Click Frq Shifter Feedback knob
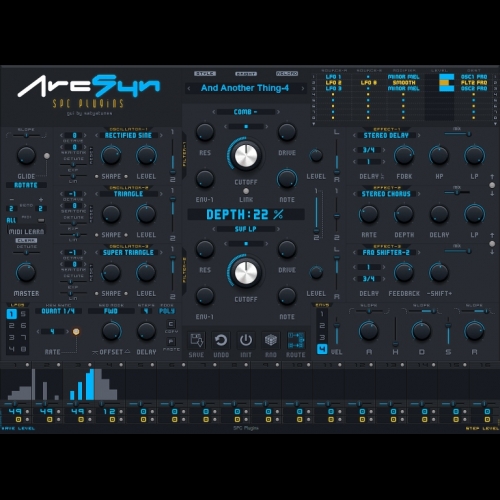Image resolution: width=500 pixels, height=500 pixels. 404,272
